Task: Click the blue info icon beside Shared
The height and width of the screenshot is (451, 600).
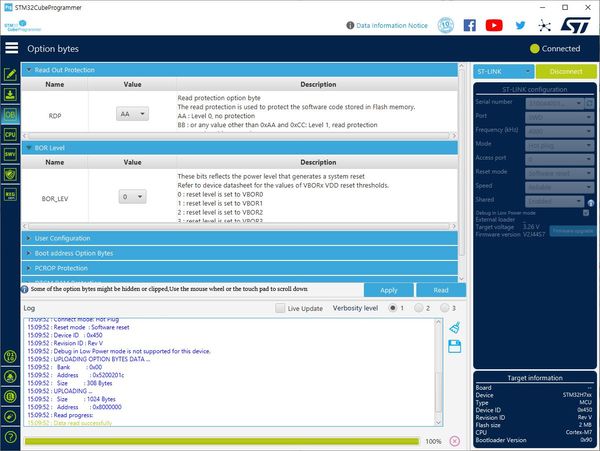Action: point(591,203)
